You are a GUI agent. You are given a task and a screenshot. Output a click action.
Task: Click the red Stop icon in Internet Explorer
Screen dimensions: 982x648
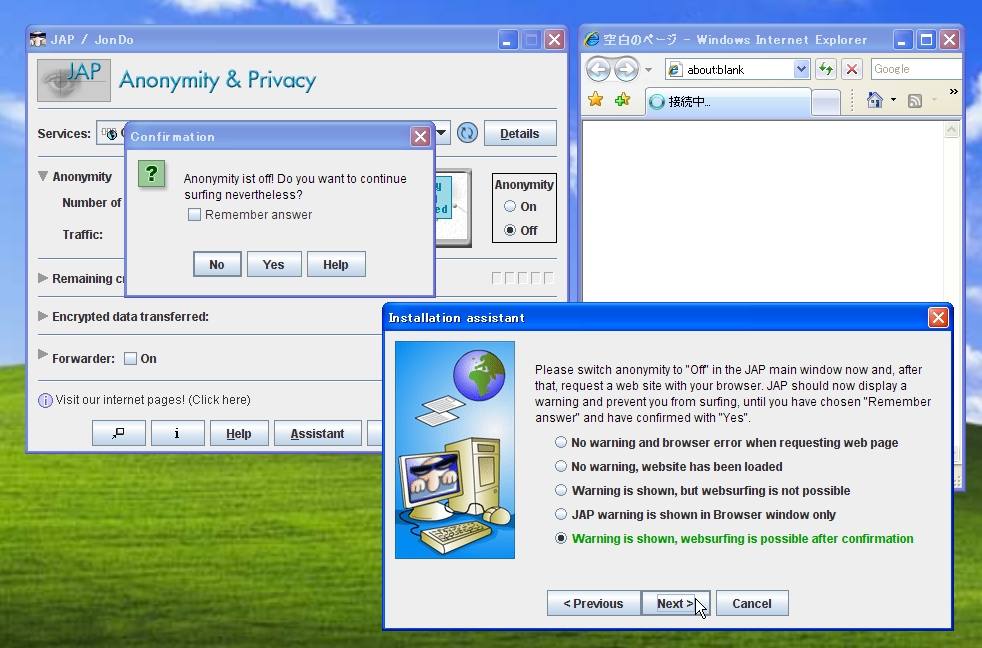pyautogui.click(x=852, y=69)
